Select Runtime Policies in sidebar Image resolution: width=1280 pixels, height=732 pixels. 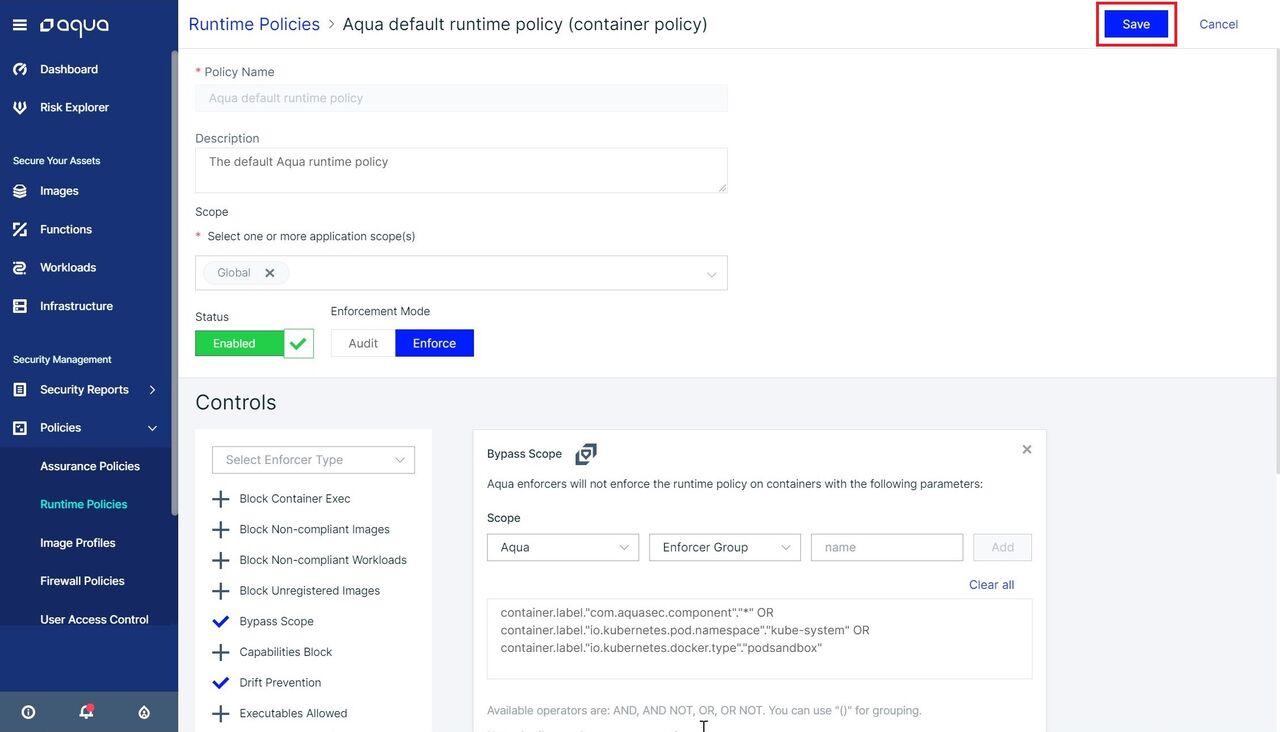point(84,504)
